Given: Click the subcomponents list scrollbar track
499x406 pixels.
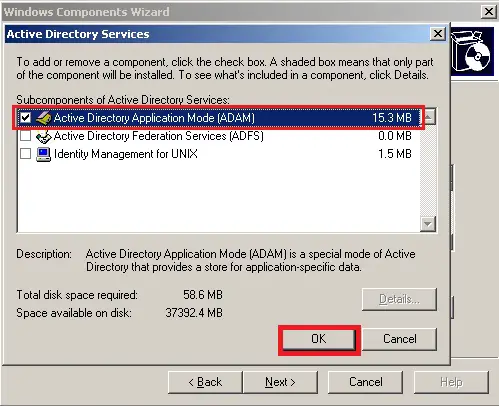Looking at the screenshot, I should [x=428, y=171].
